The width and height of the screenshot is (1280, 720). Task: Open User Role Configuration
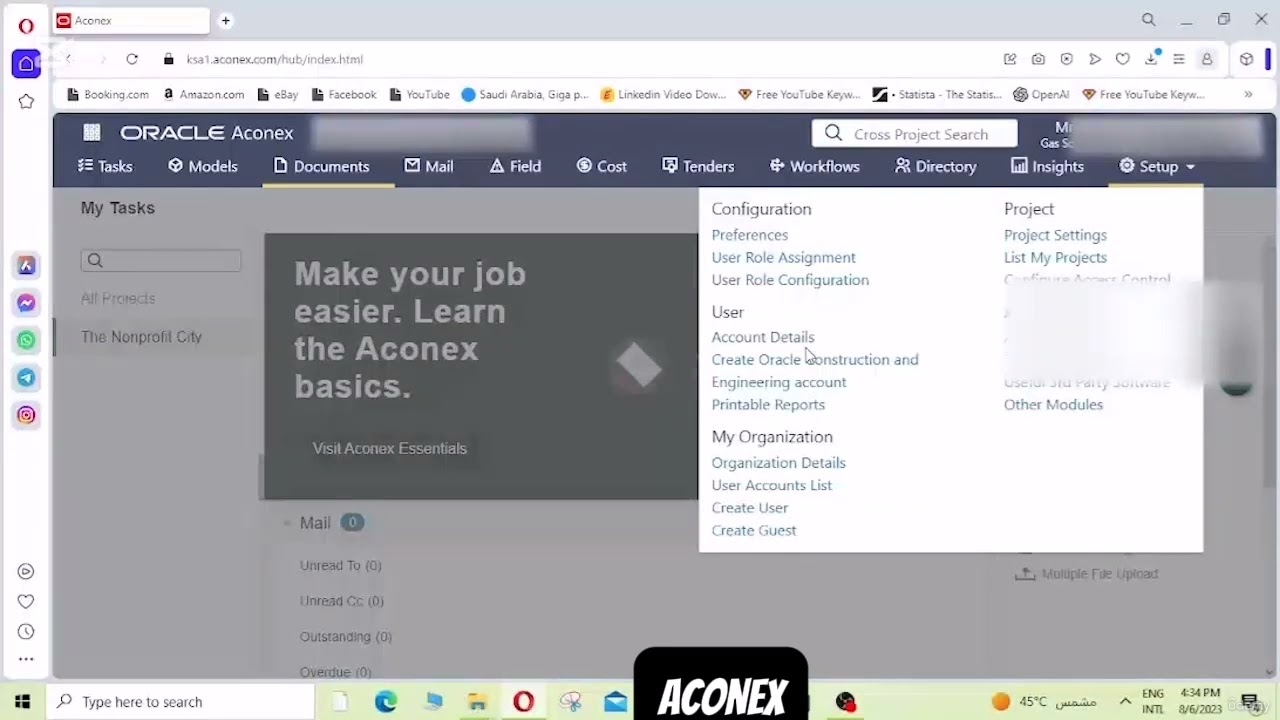pyautogui.click(x=790, y=280)
